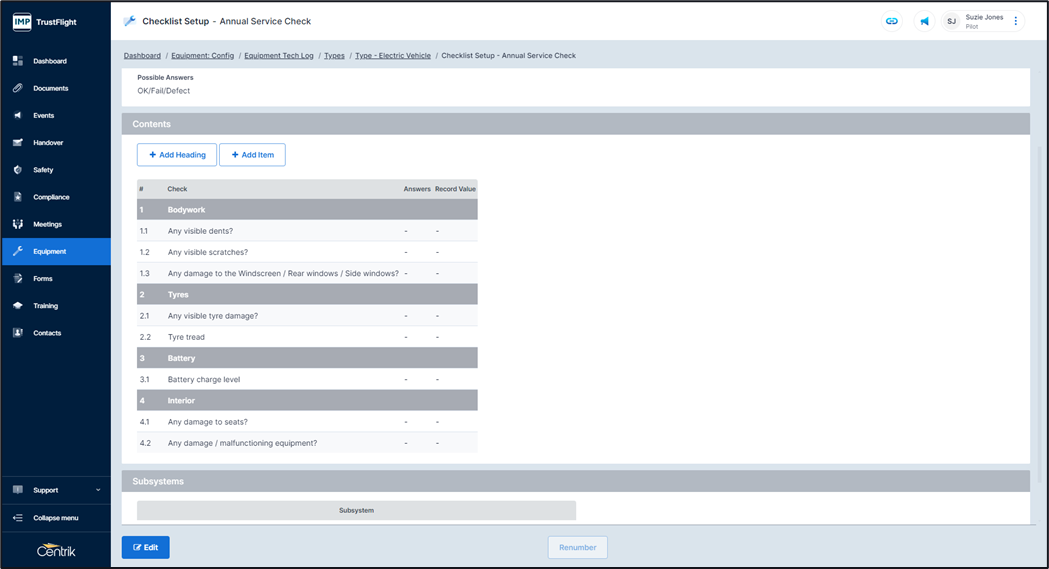Click the Add Heading button
The height and width of the screenshot is (569, 1049).
tap(177, 155)
